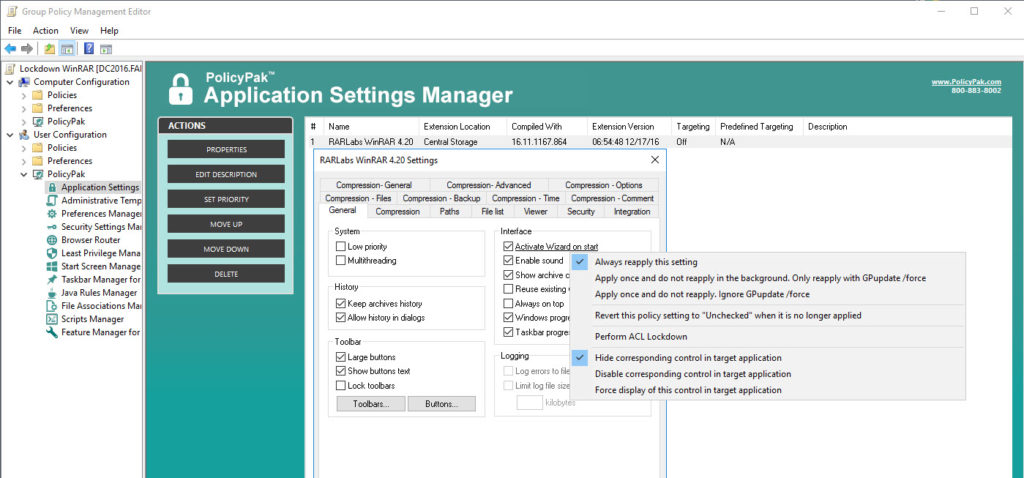
Task: Click the Back arrow toolbar icon
Action: 10,49
